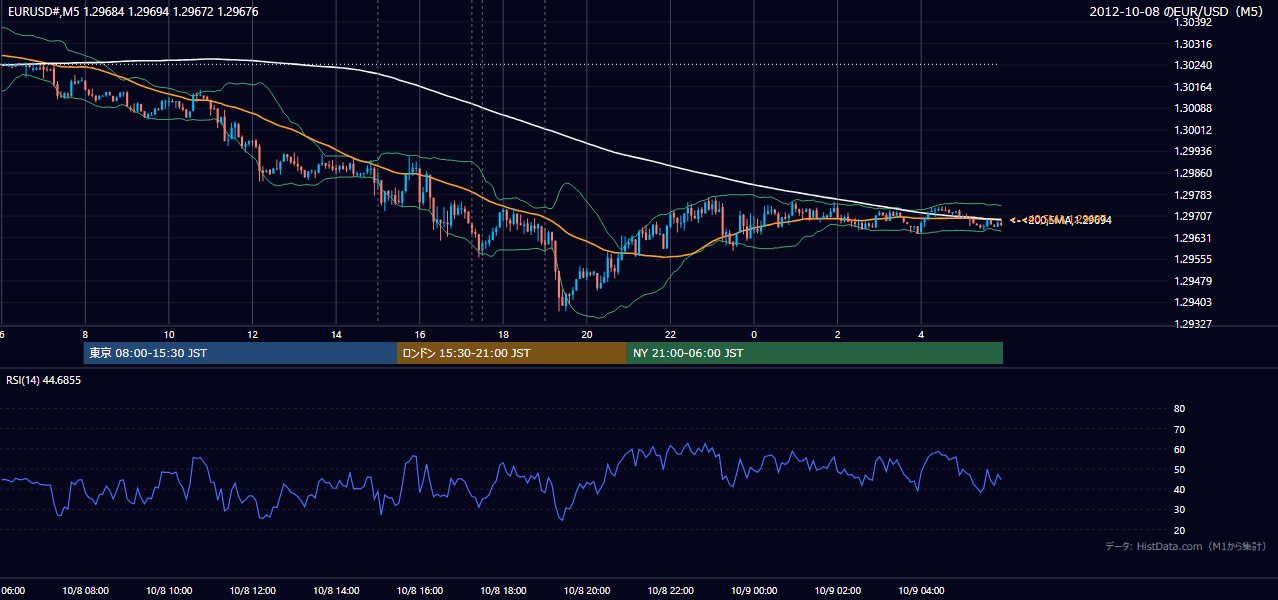Click RSI axis level 50
This screenshot has width=1278, height=600.
1179,470
